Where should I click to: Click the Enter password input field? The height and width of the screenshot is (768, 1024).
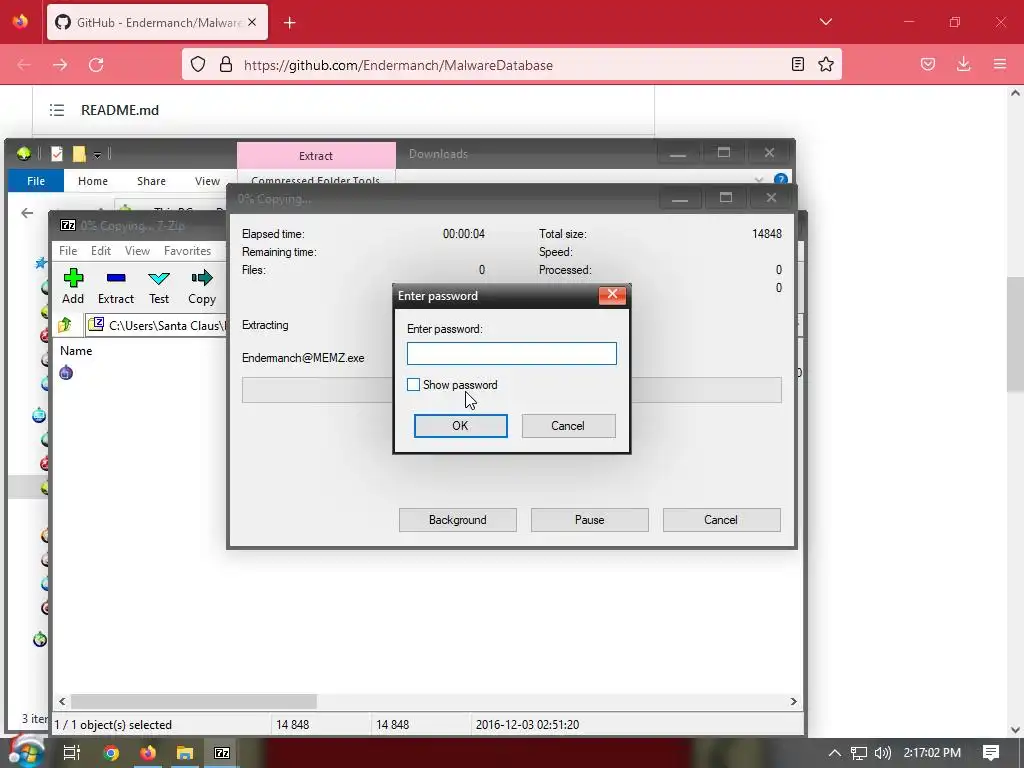[511, 353]
